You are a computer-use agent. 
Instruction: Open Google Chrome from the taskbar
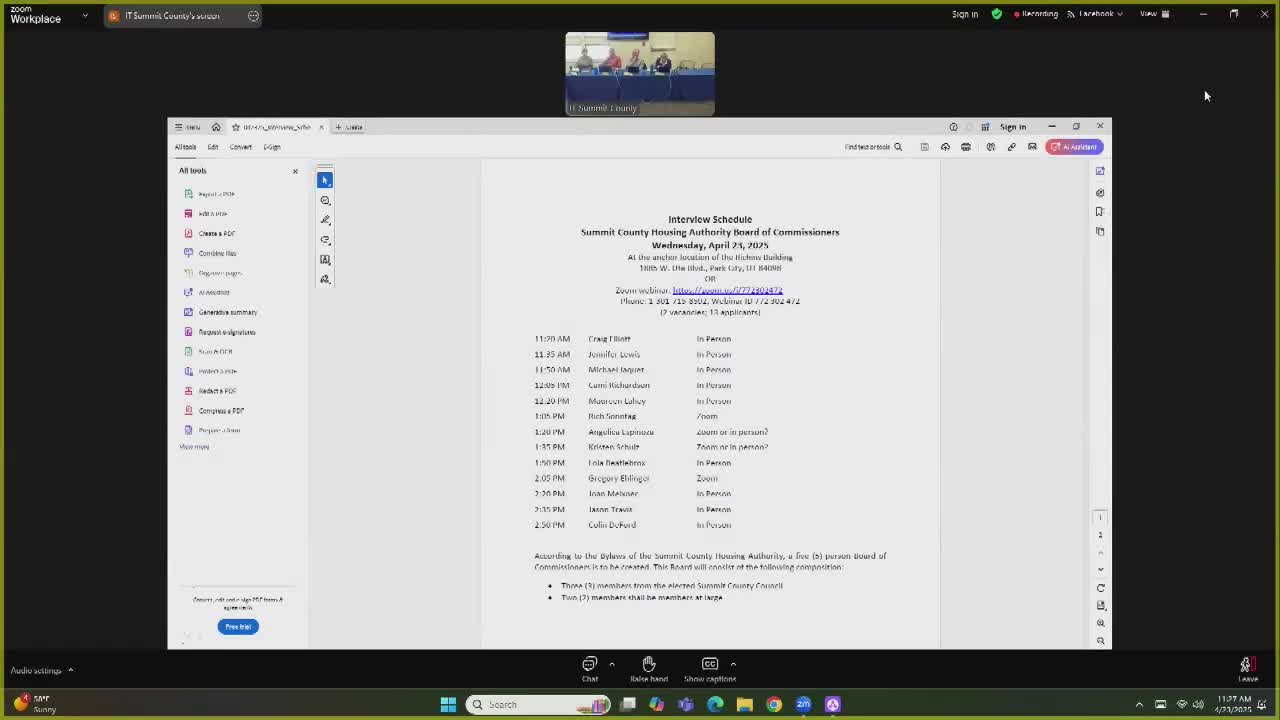pos(774,704)
